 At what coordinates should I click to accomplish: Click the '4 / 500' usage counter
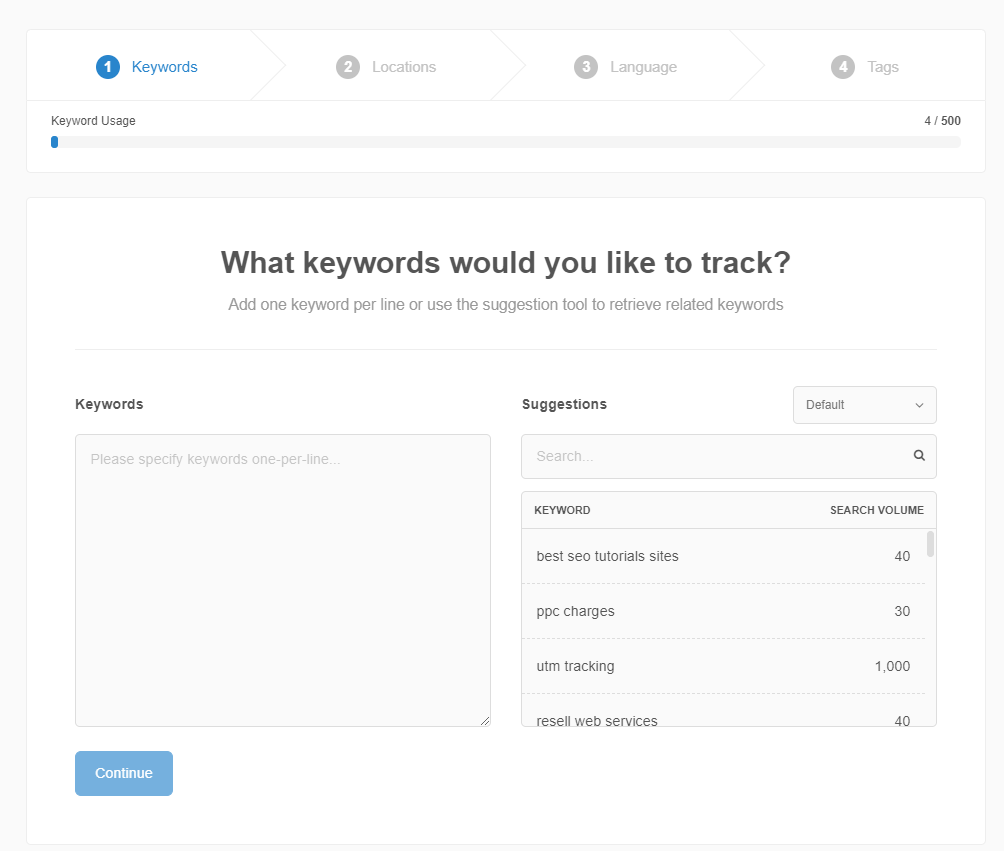[942, 120]
